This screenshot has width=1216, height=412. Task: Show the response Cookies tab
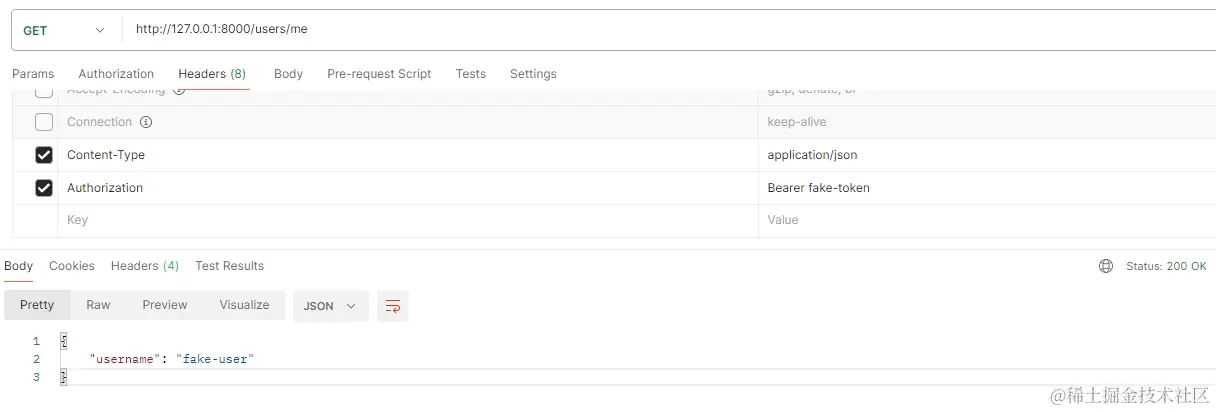coord(72,266)
